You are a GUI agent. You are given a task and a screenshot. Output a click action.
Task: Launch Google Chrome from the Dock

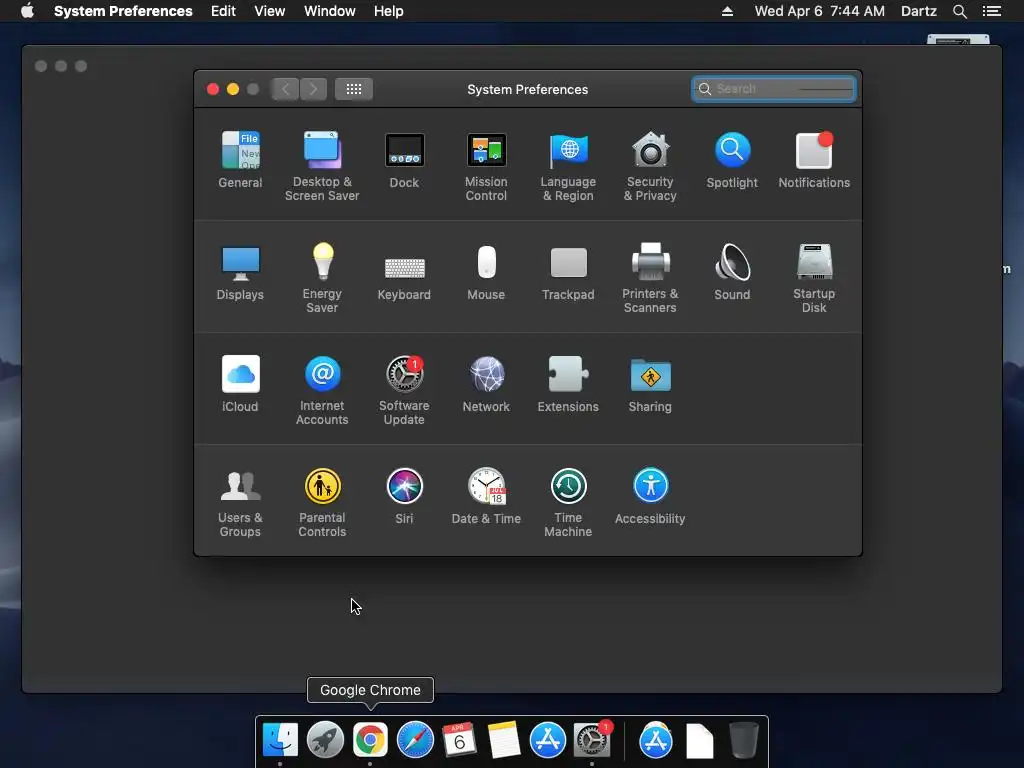click(370, 739)
